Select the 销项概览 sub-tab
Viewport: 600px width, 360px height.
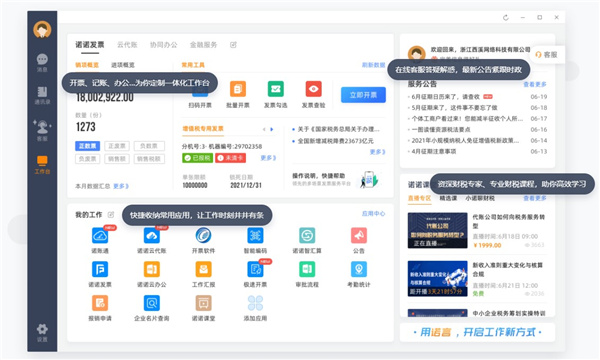[x=87, y=65]
